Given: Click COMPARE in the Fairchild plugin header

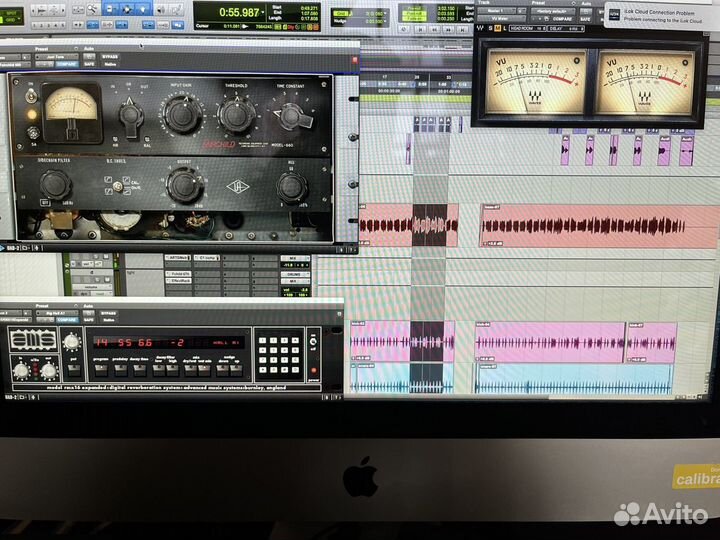Looking at the screenshot, I should coord(67,64).
